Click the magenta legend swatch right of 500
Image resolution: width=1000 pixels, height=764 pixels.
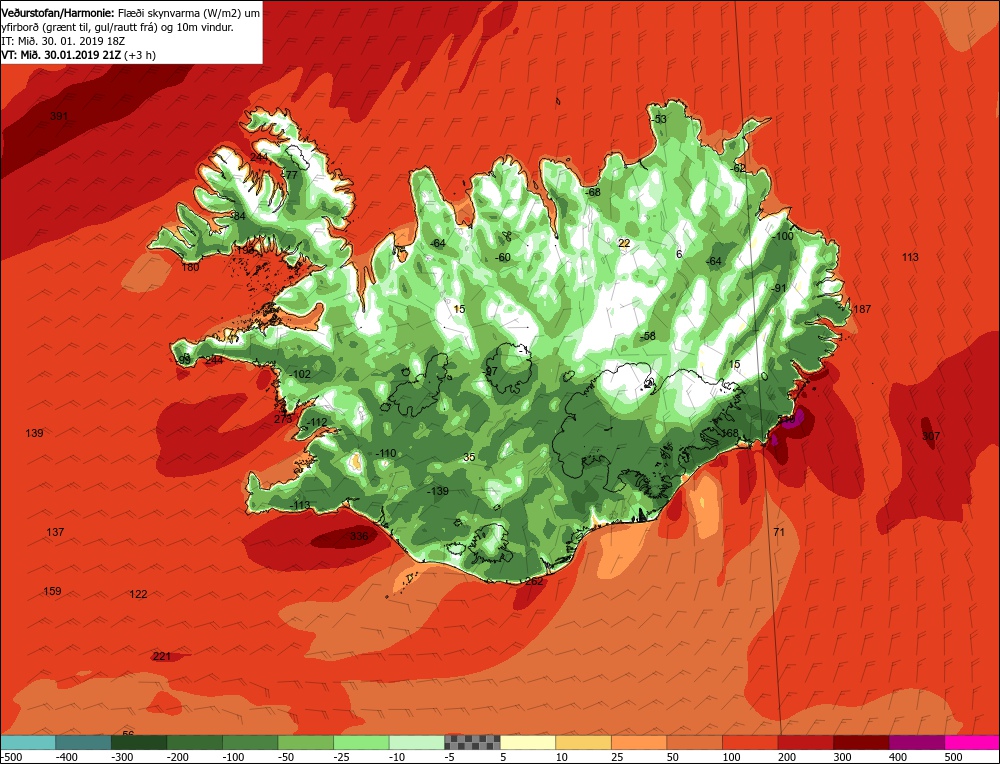[x=972, y=742]
